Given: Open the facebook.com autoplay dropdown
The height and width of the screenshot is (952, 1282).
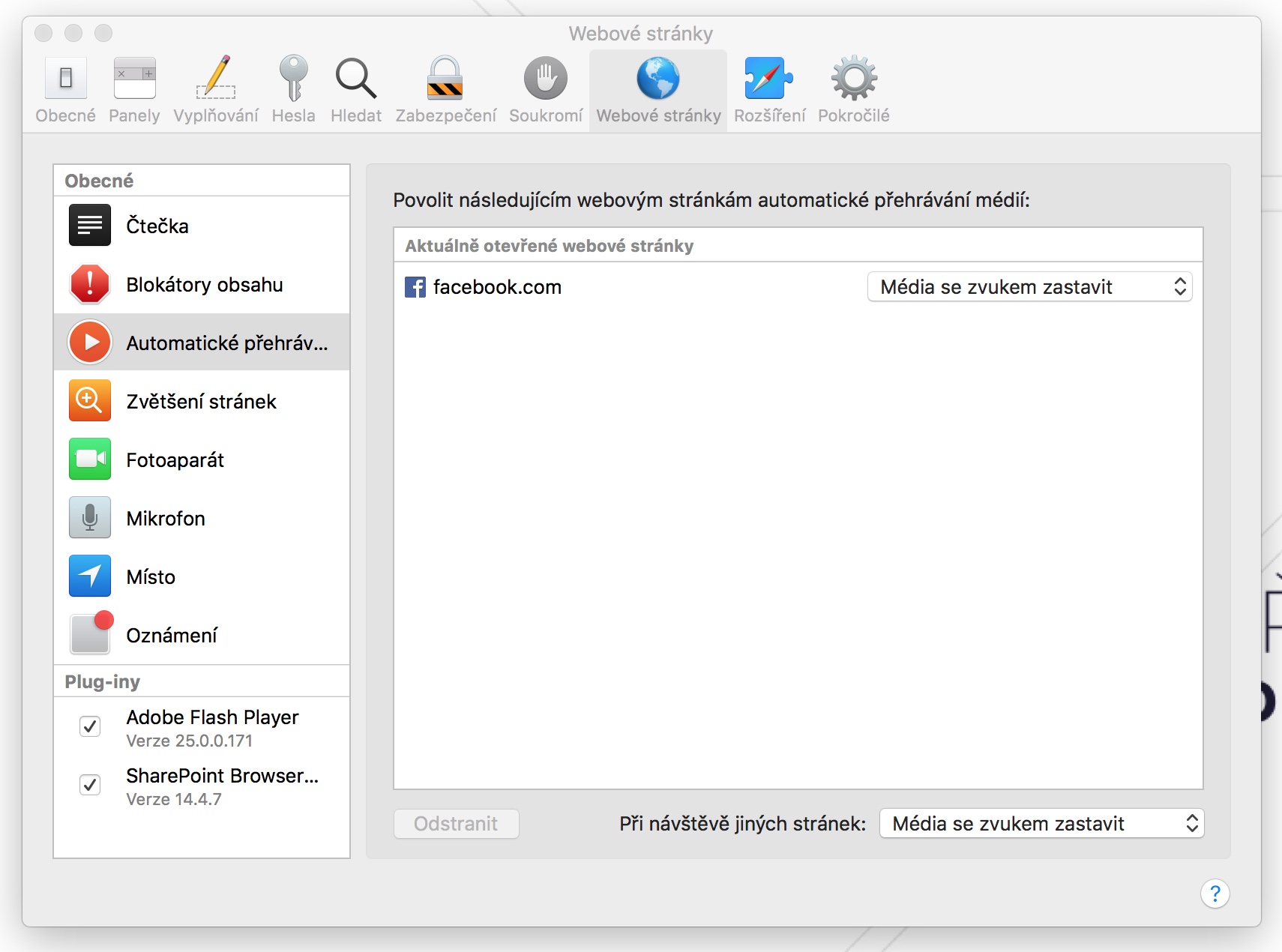Looking at the screenshot, I should (x=1030, y=287).
